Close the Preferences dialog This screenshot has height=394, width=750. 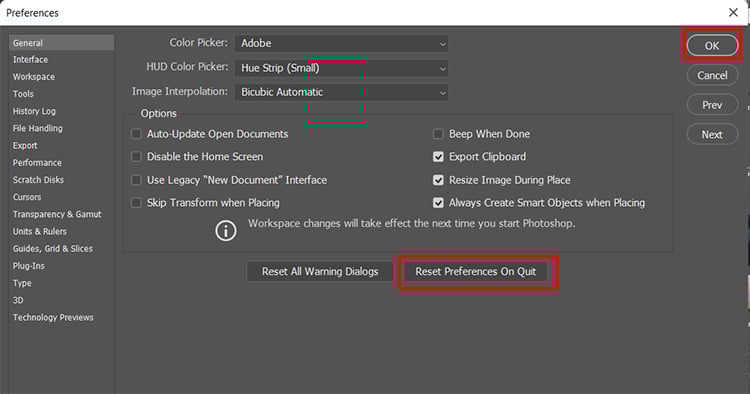(x=733, y=12)
